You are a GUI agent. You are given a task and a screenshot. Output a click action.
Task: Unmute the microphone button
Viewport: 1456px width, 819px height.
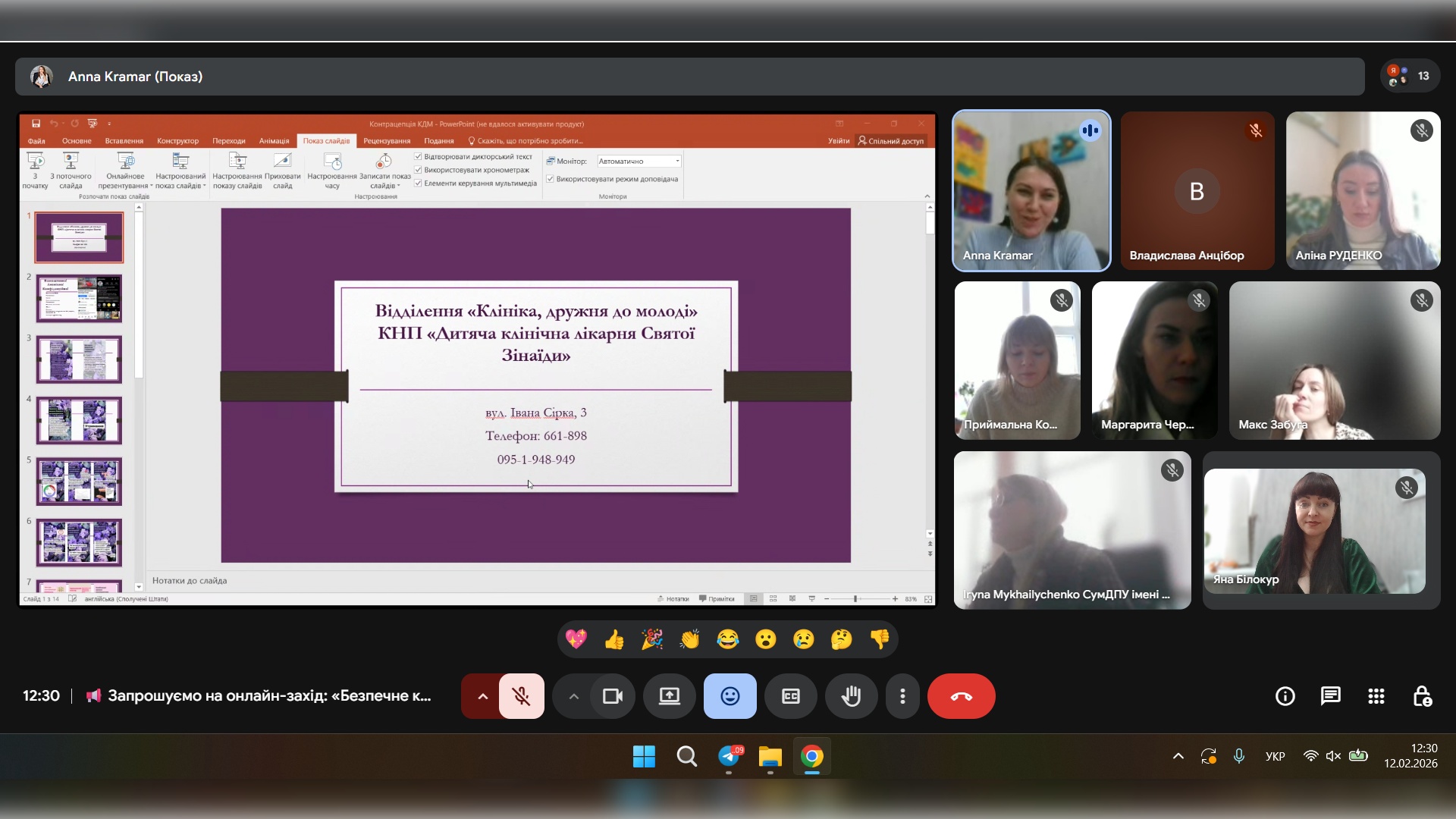pos(522,696)
